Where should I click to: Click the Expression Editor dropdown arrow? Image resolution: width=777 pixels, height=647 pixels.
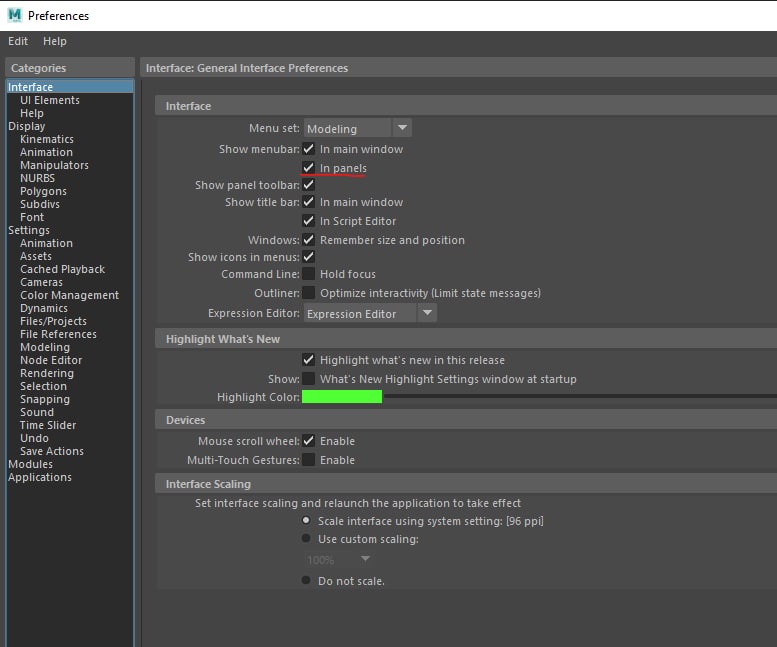point(427,313)
